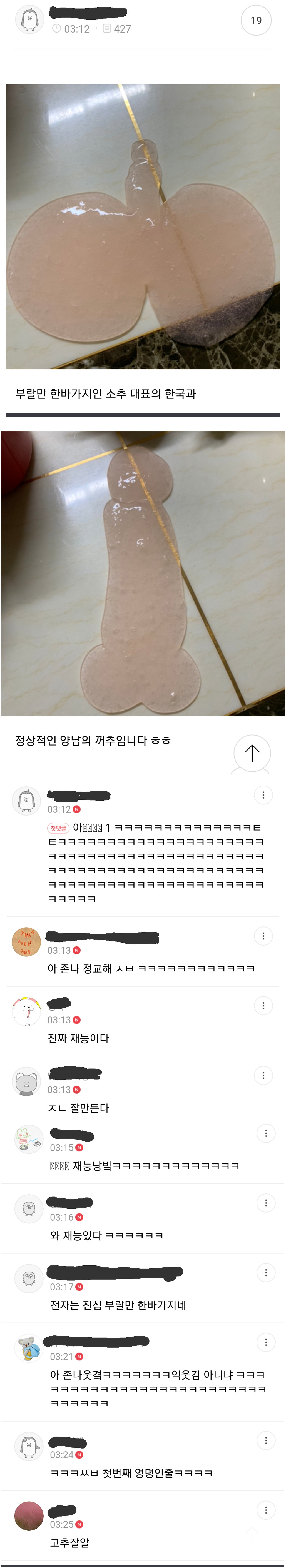Open the three-dot menu on the 03:21 comment

pyautogui.click(x=265, y=1342)
